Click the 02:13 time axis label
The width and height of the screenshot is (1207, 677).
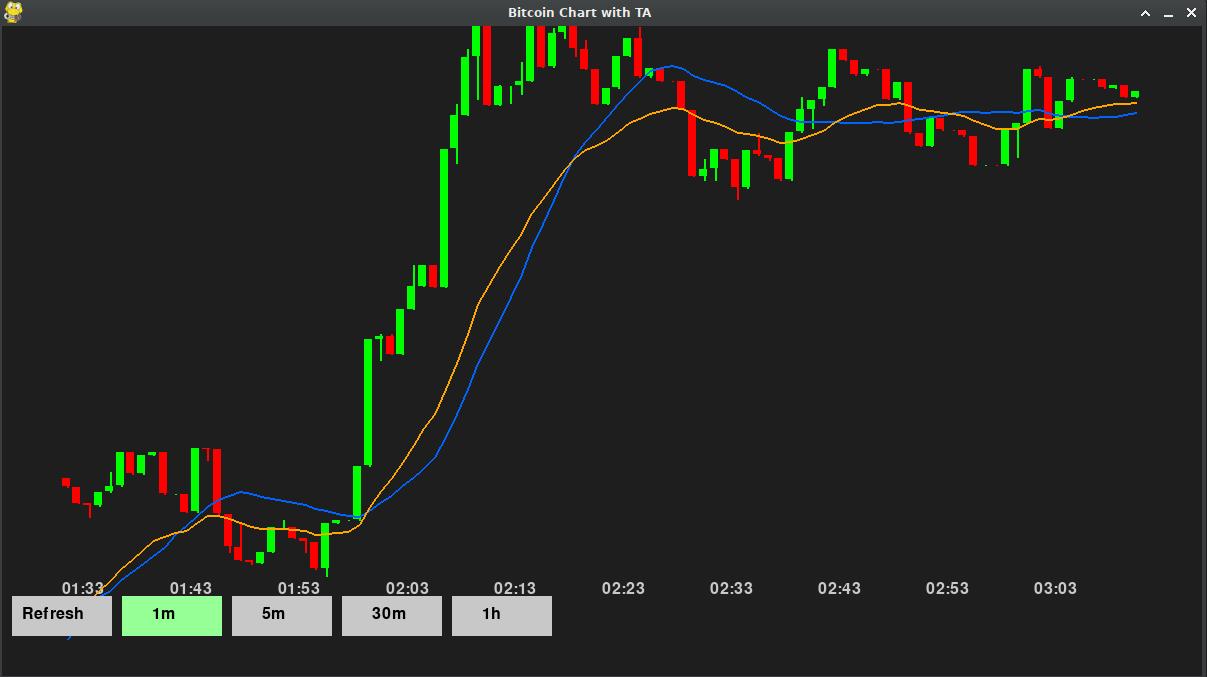coord(515,588)
